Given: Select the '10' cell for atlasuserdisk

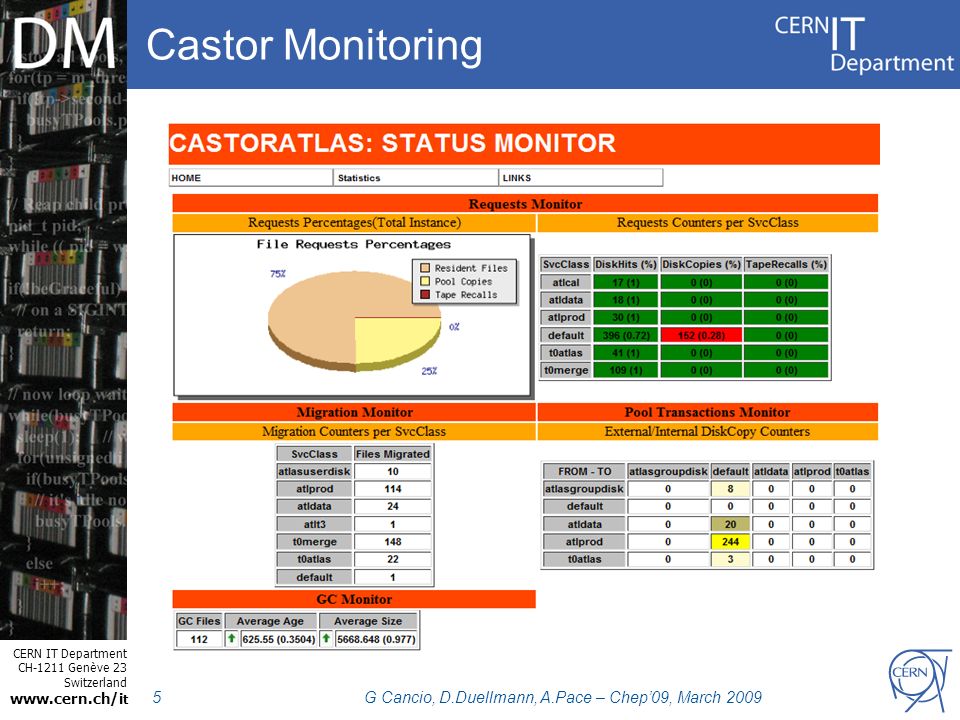Looking at the screenshot, I should [392, 471].
